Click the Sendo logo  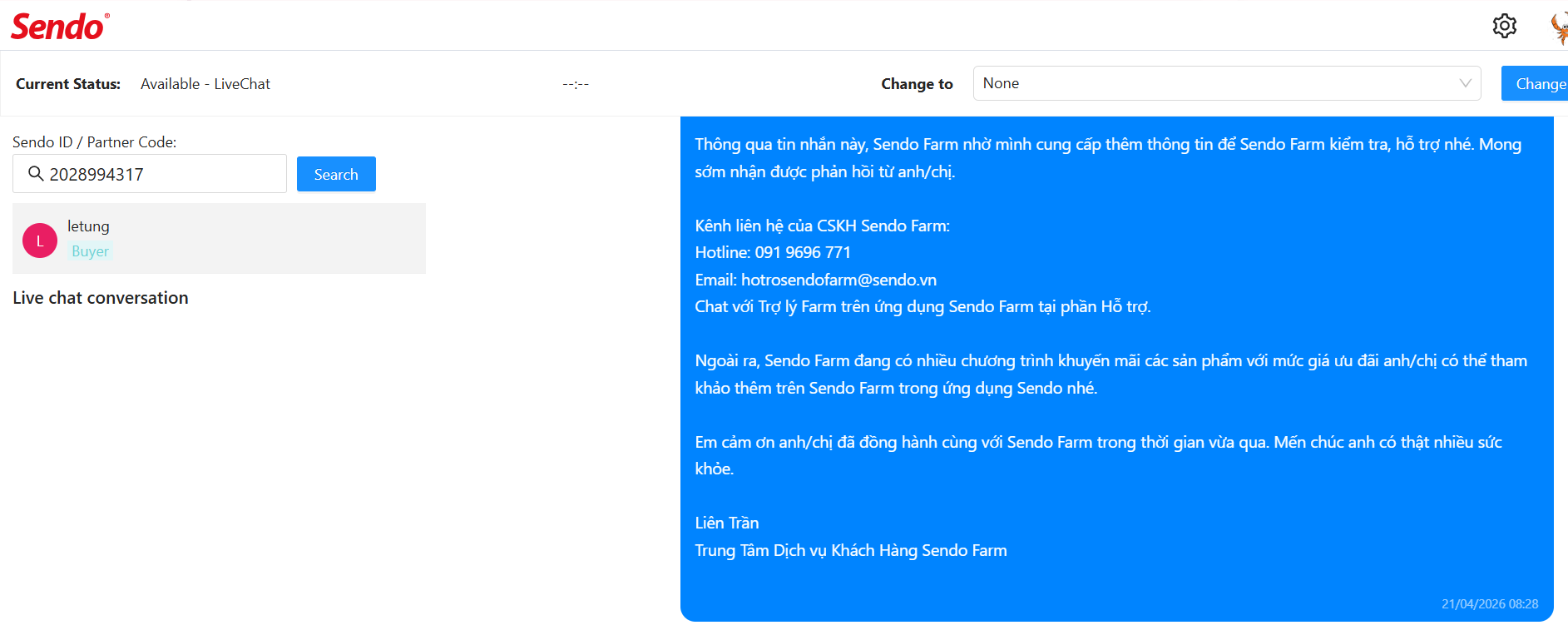point(60,27)
